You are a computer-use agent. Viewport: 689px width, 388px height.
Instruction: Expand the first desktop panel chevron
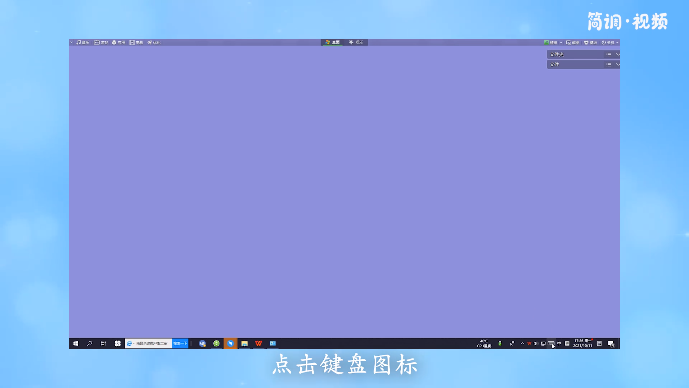617,54
